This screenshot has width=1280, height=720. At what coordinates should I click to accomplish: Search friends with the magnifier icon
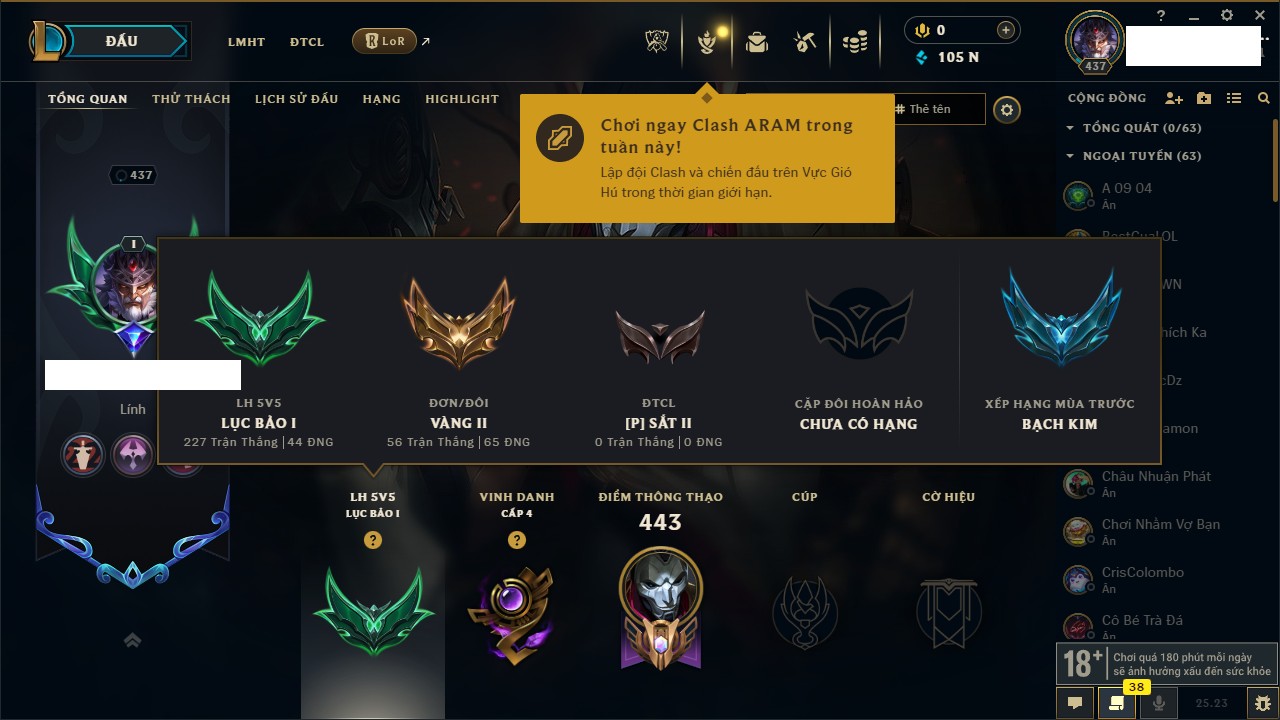click(x=1264, y=98)
